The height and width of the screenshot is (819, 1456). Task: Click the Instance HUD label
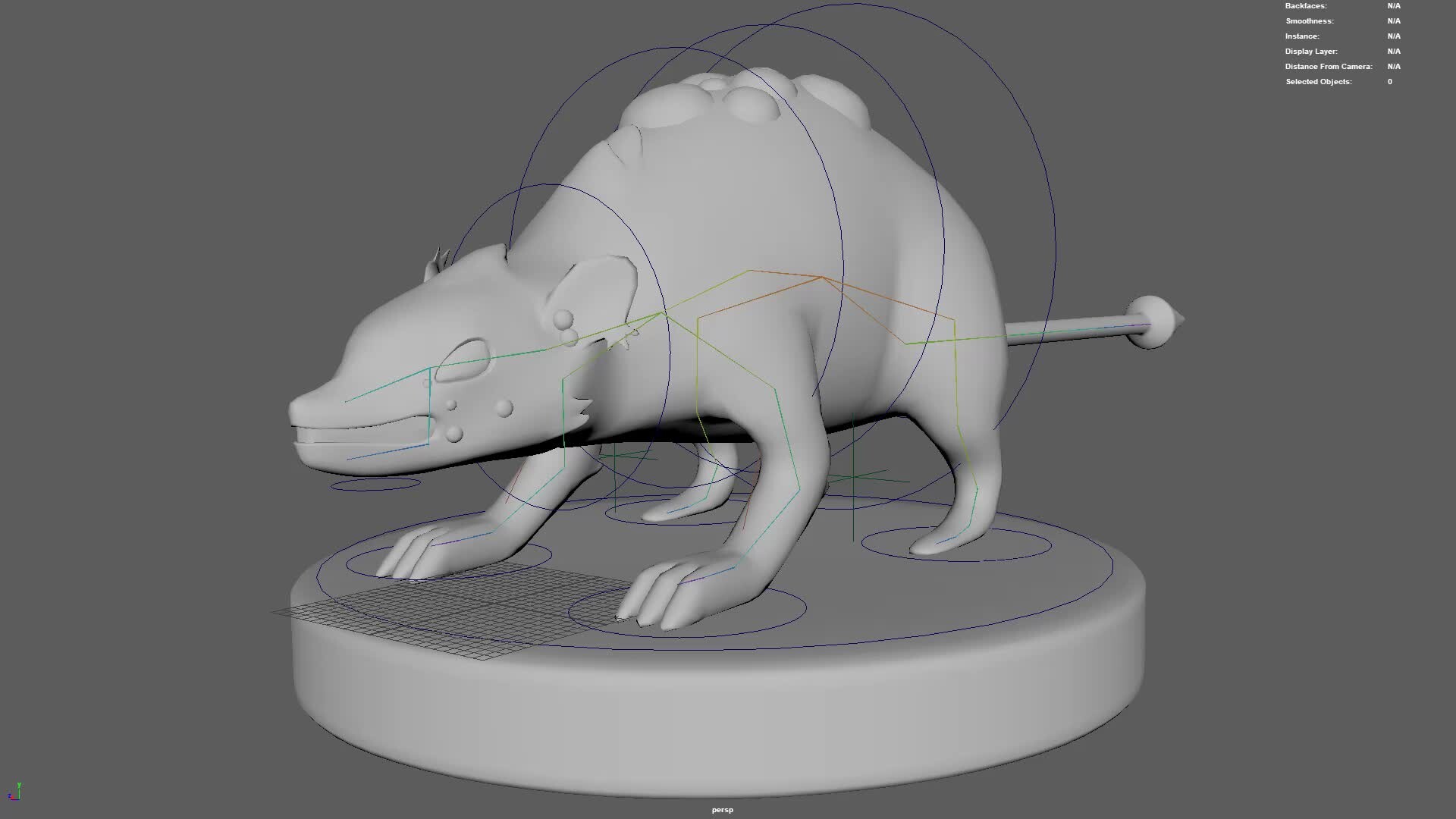[1299, 36]
